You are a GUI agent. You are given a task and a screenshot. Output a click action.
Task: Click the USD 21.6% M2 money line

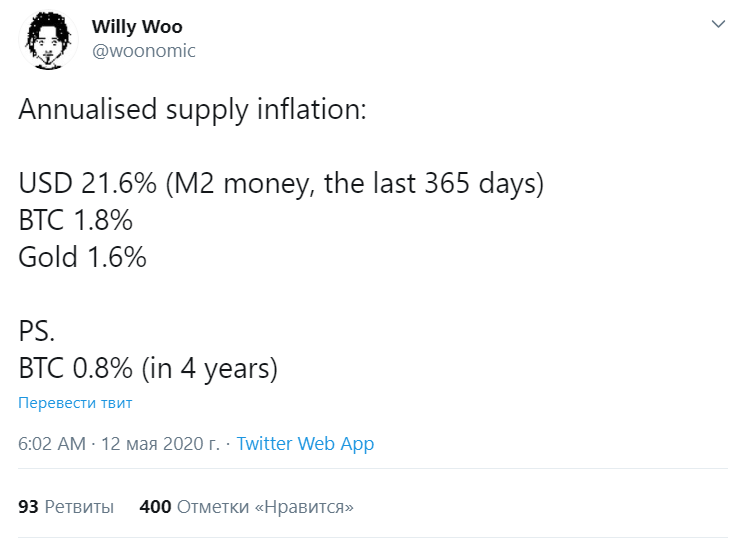pos(280,184)
